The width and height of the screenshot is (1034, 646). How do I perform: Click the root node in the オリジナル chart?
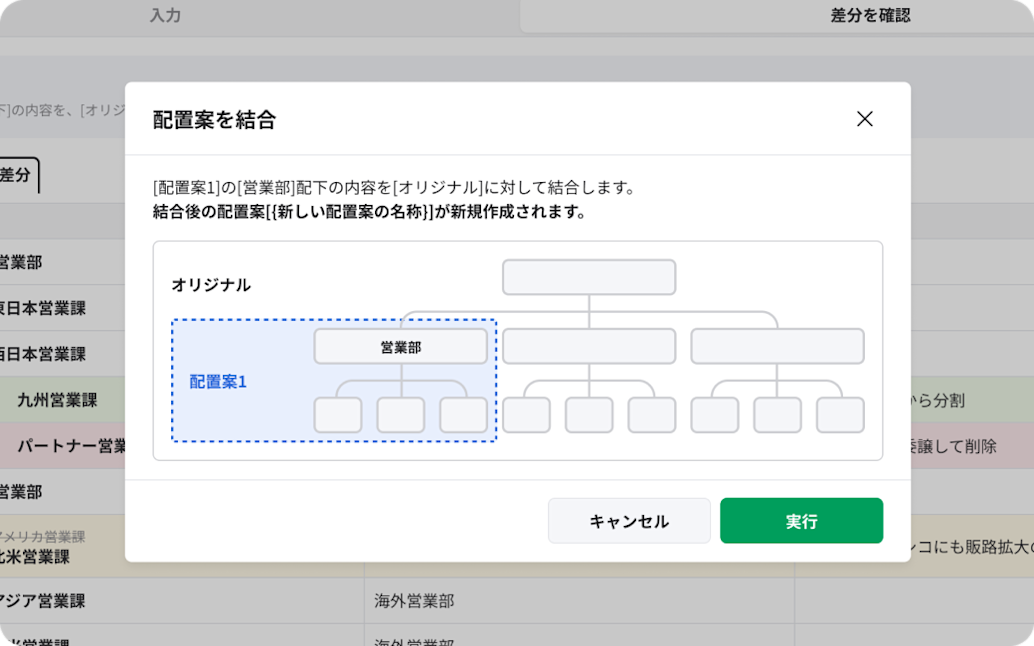tap(589, 277)
